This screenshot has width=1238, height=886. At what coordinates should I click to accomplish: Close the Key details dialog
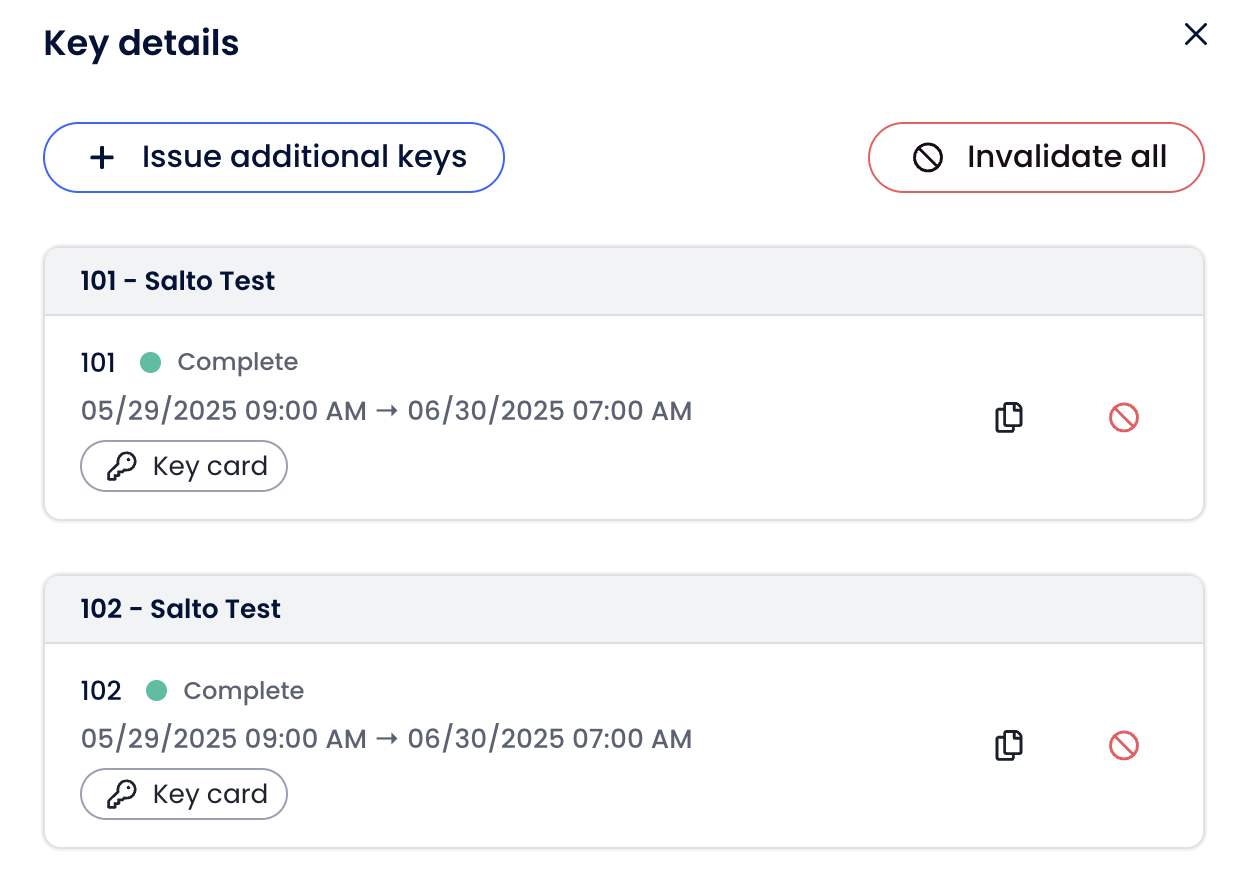click(x=1195, y=35)
